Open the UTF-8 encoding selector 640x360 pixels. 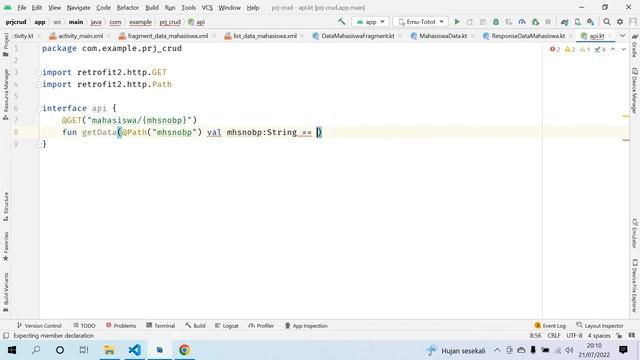click(x=574, y=336)
